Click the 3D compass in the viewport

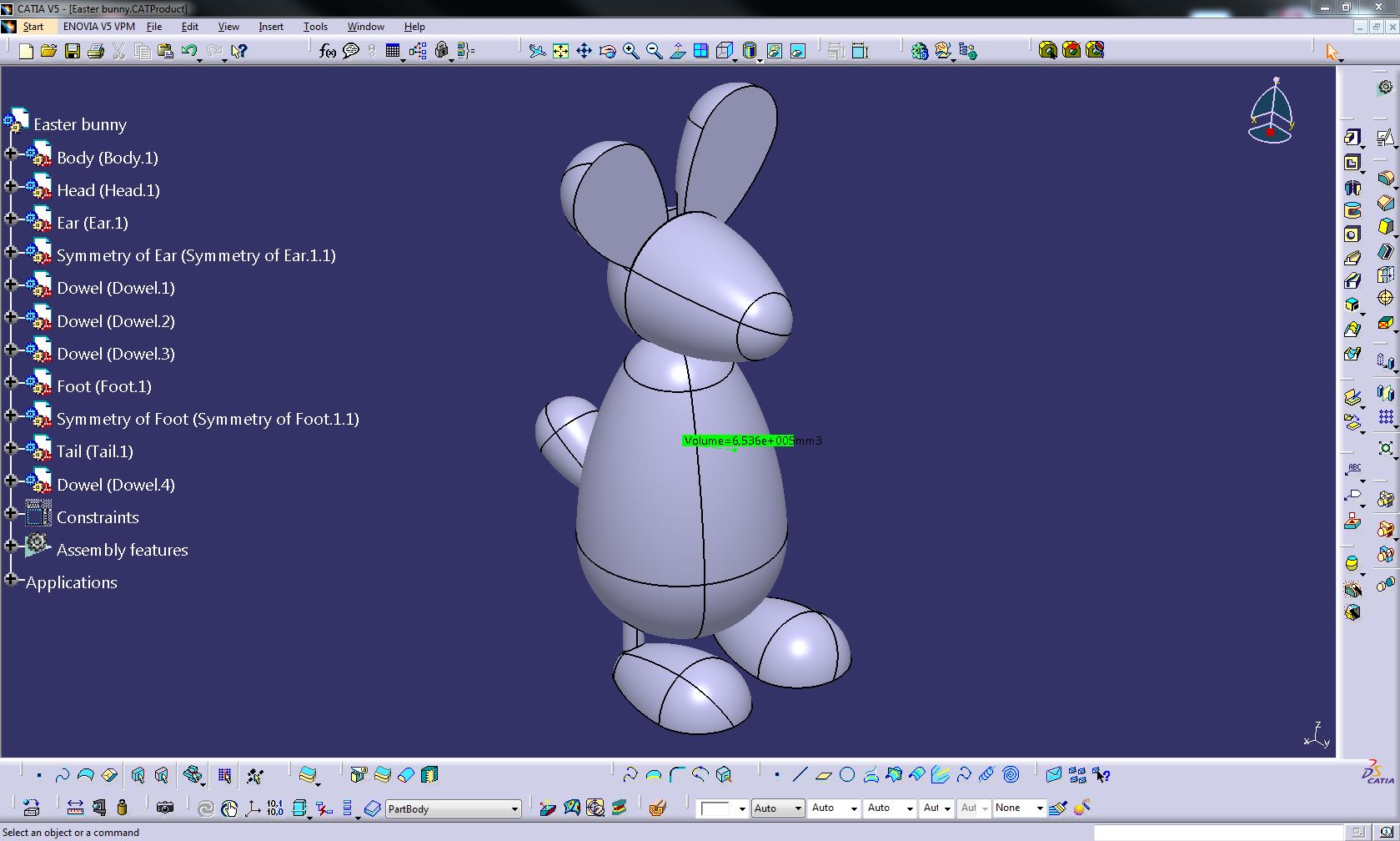pos(1271,112)
